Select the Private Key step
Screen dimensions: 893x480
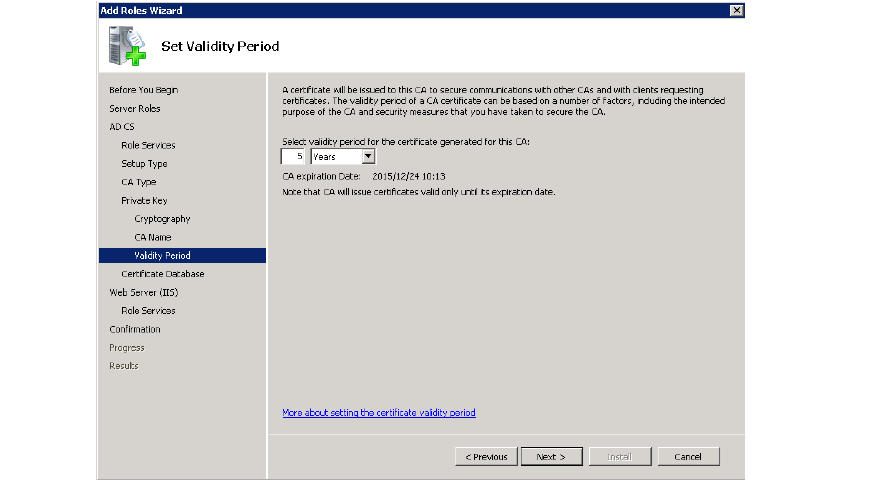tap(144, 200)
